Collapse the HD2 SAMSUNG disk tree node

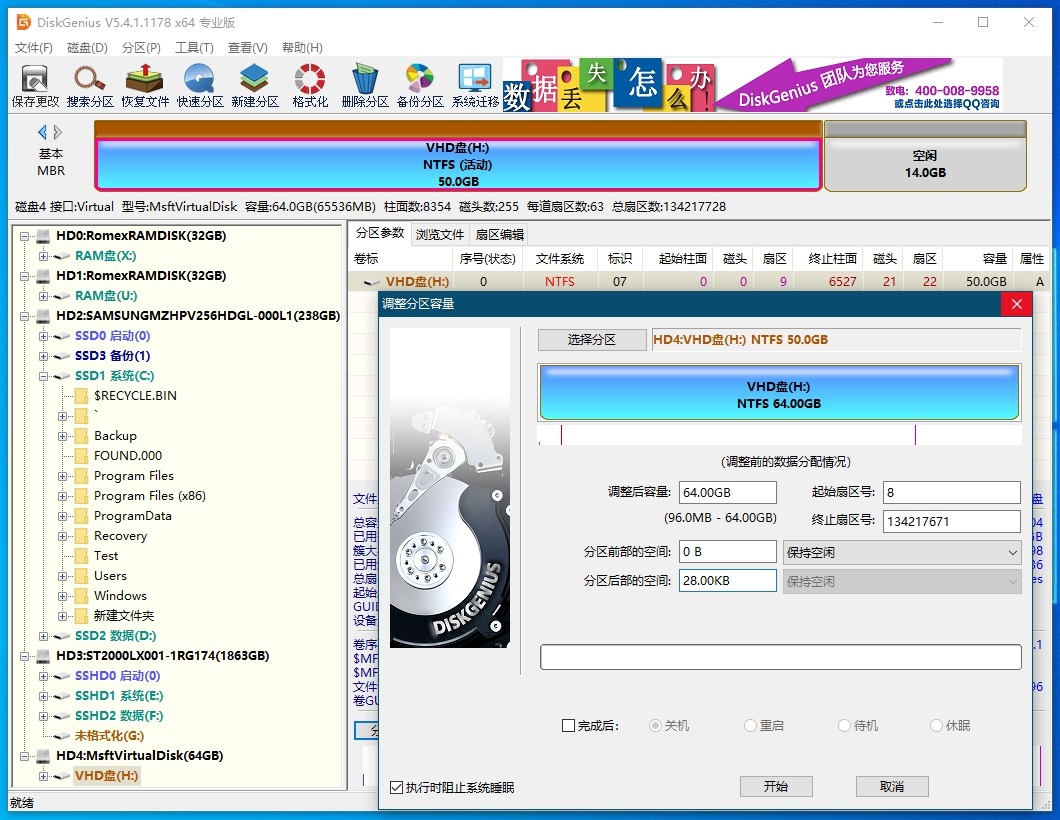(x=24, y=316)
